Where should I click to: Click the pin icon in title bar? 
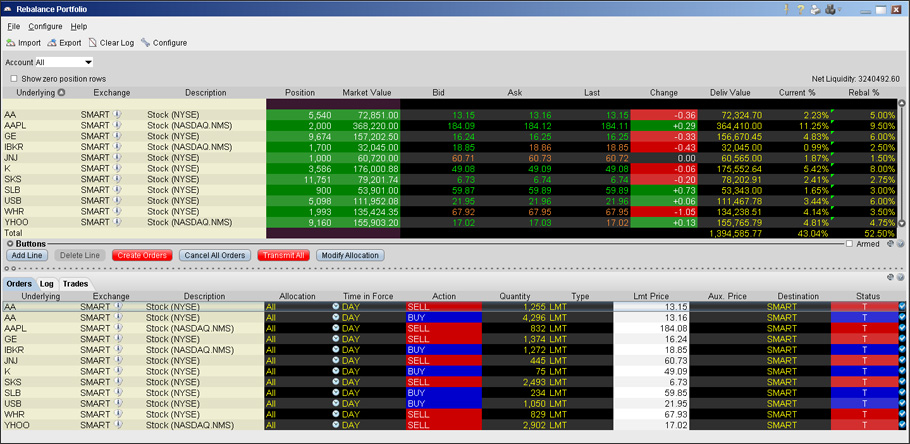[x=787, y=9]
